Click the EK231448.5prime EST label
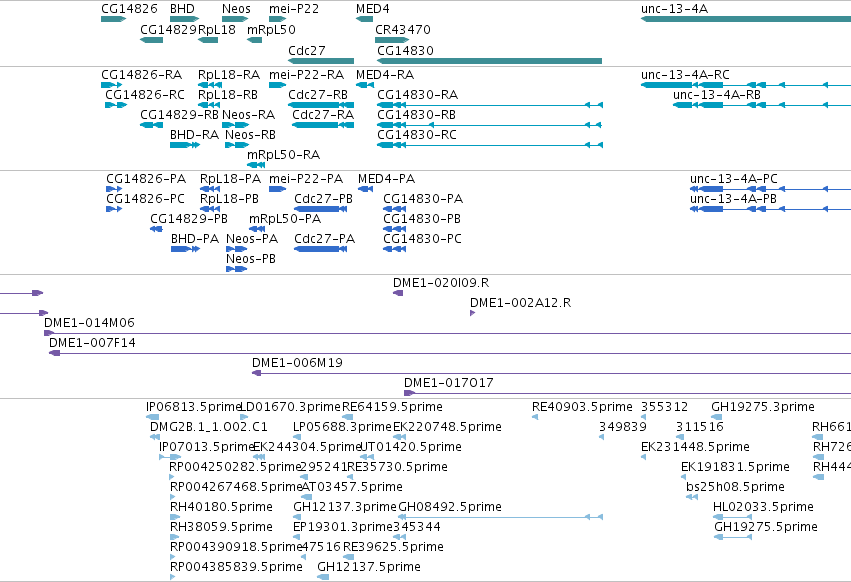Screen dimensions: 851x582 695,447
